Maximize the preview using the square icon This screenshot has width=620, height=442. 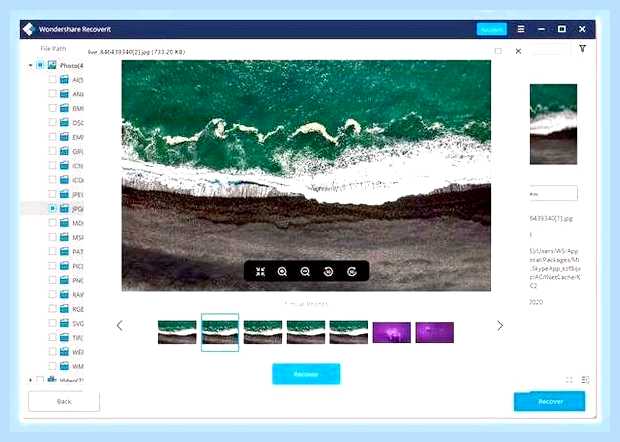pyautogui.click(x=498, y=51)
